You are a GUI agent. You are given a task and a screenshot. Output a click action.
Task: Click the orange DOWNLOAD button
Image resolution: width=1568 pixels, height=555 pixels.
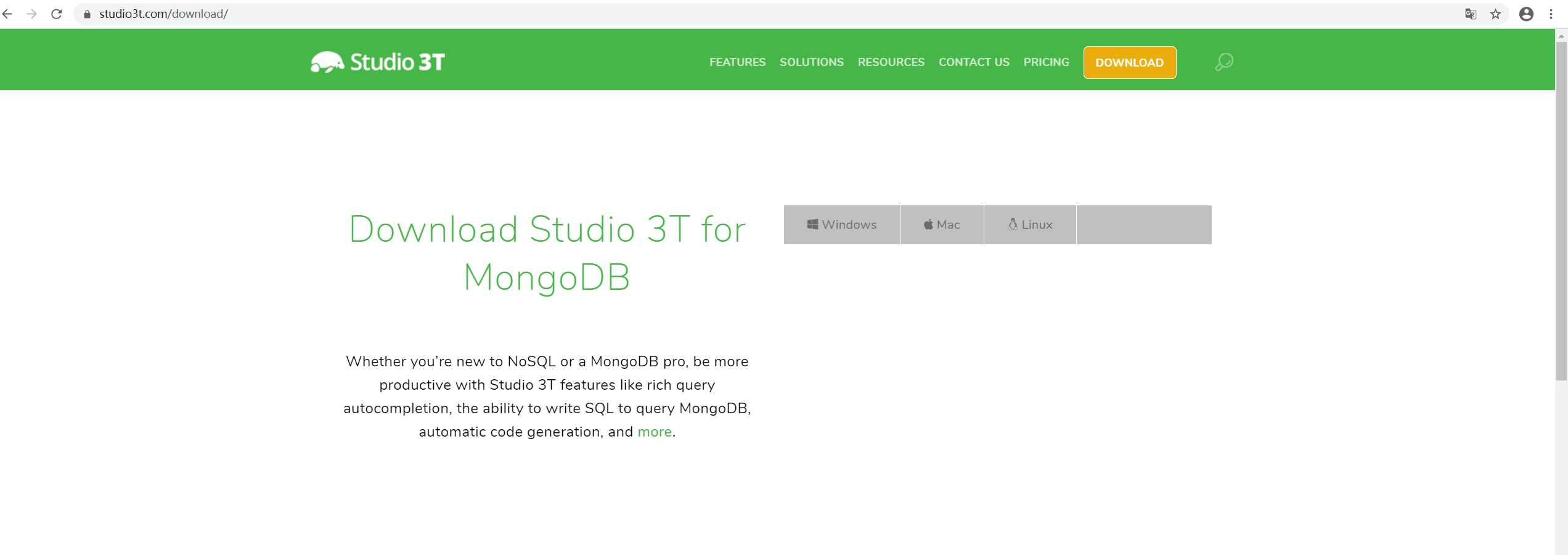[x=1130, y=62]
